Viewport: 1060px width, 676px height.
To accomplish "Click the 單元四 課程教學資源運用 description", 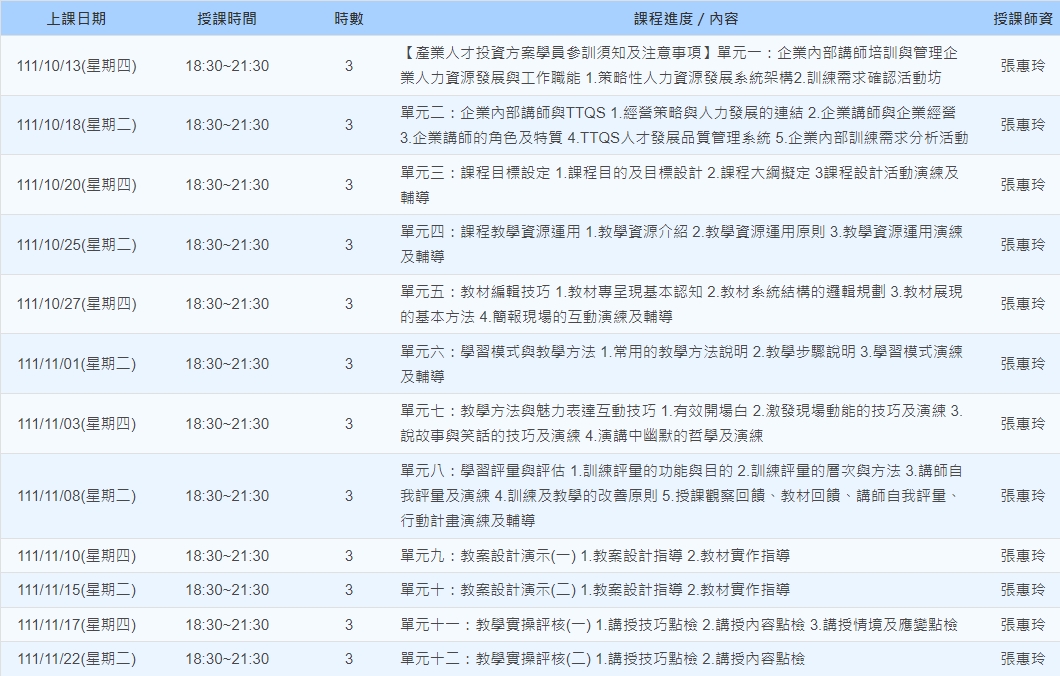I will pyautogui.click(x=680, y=244).
